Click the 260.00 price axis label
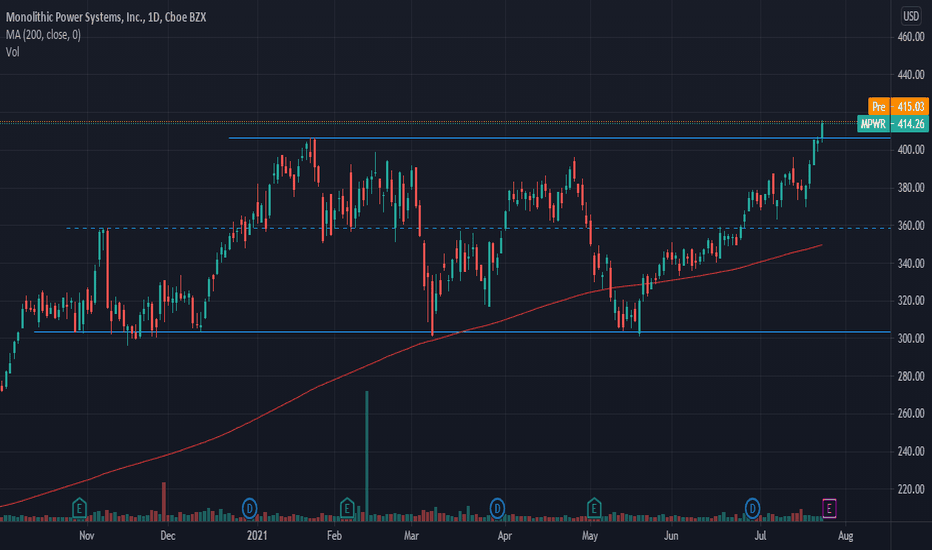The width and height of the screenshot is (932, 550). 911,413
